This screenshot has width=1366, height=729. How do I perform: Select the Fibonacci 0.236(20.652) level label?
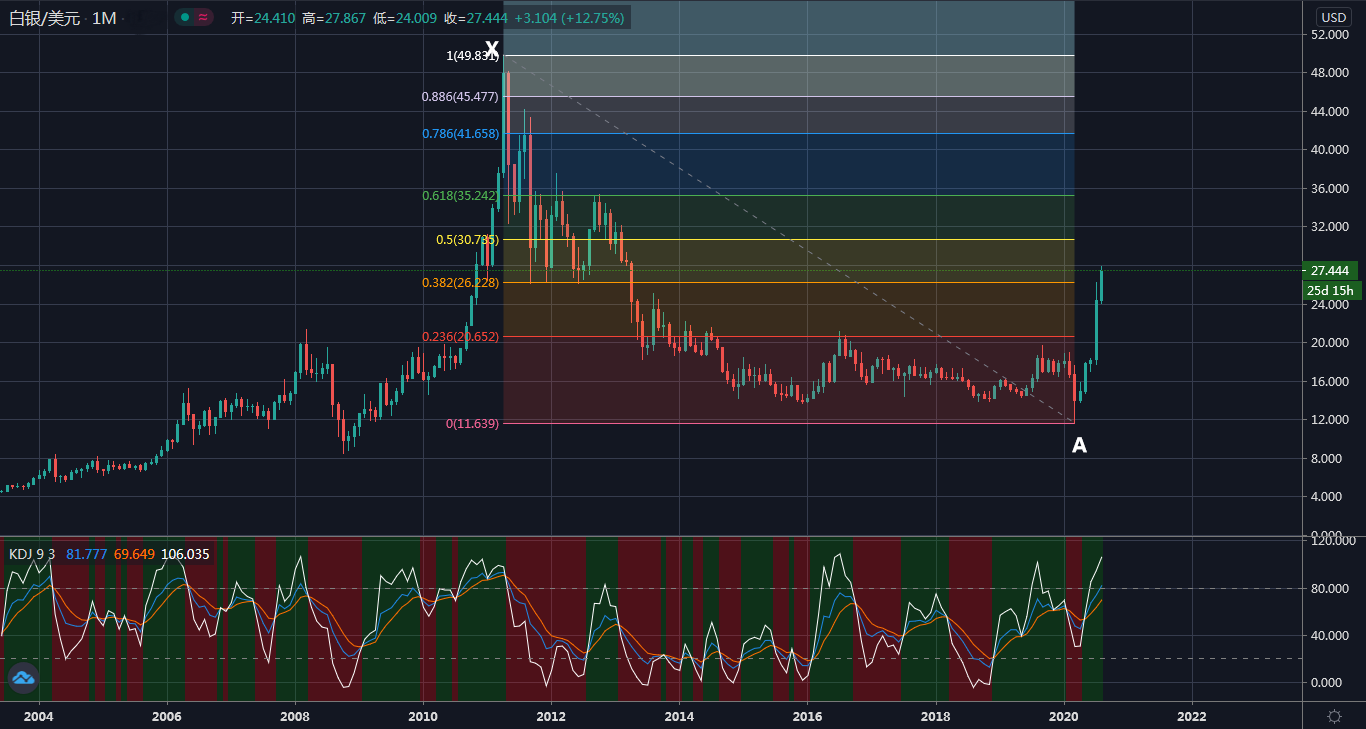460,337
